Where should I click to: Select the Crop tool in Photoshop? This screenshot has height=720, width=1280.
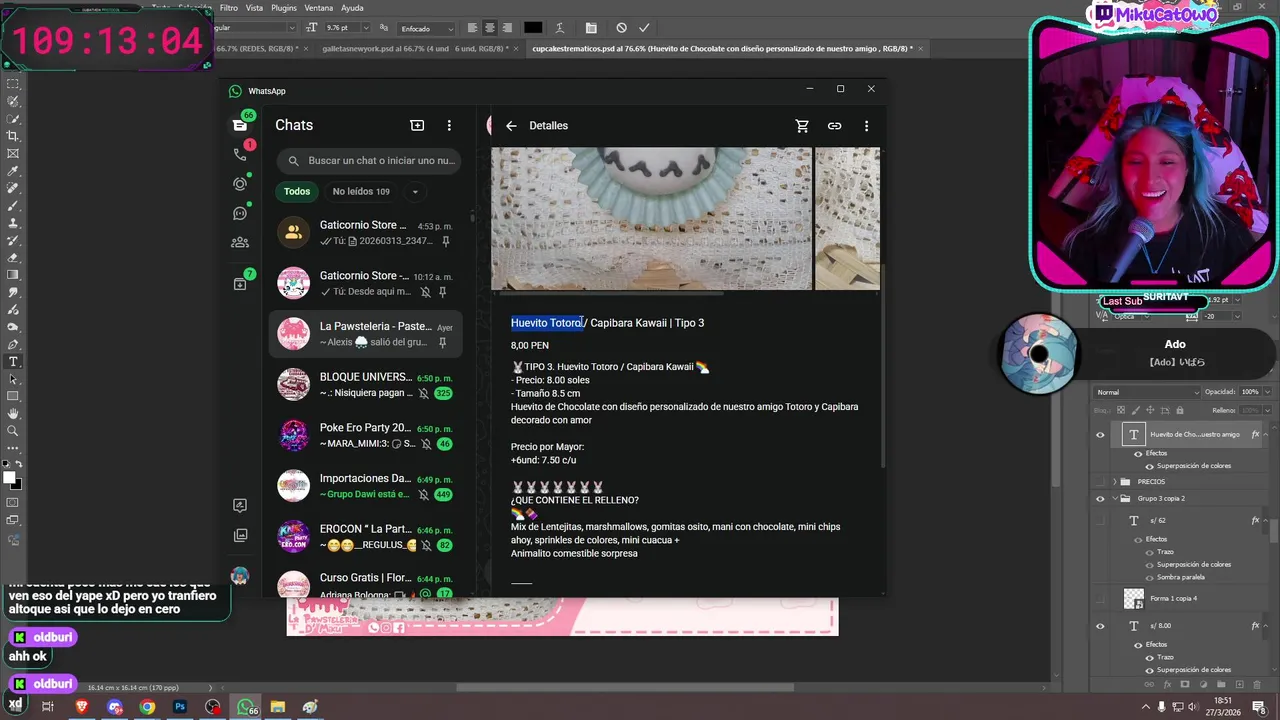13,135
